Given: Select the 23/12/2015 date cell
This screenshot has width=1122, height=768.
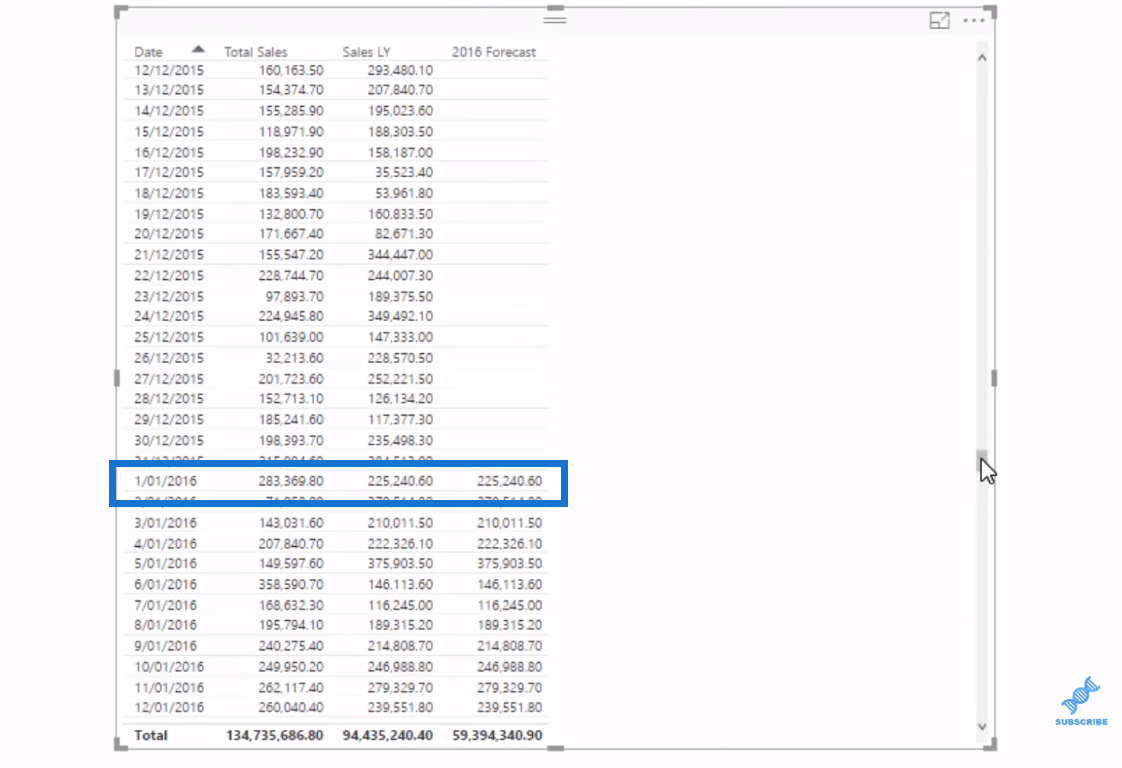Looking at the screenshot, I should (169, 296).
